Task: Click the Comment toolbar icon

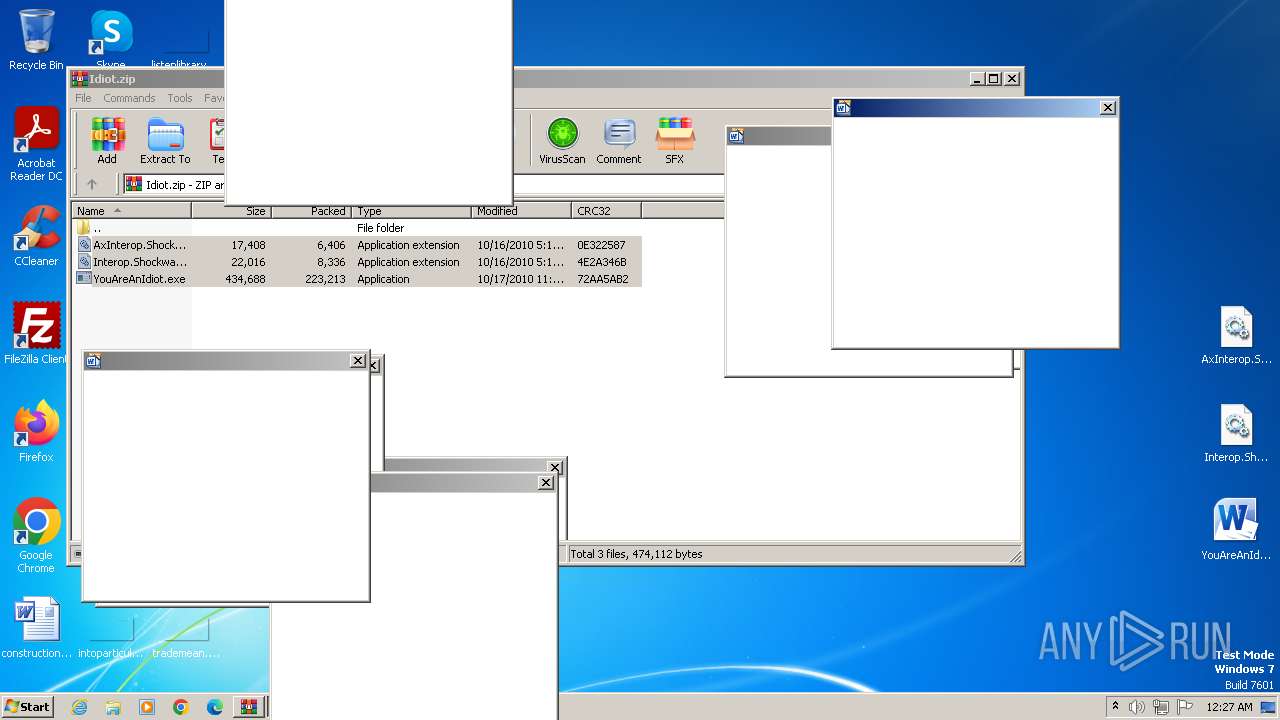Action: pyautogui.click(x=619, y=140)
